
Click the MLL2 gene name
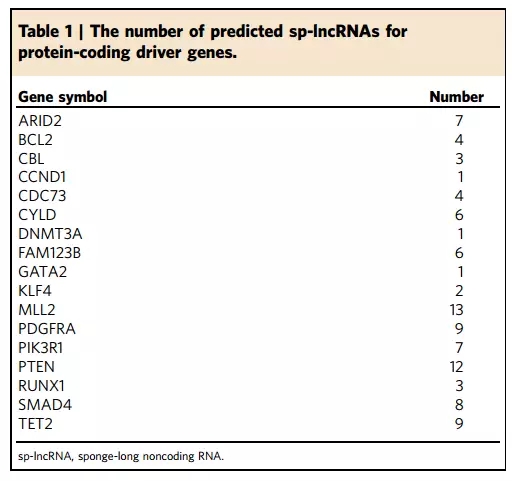pyautogui.click(x=37, y=310)
